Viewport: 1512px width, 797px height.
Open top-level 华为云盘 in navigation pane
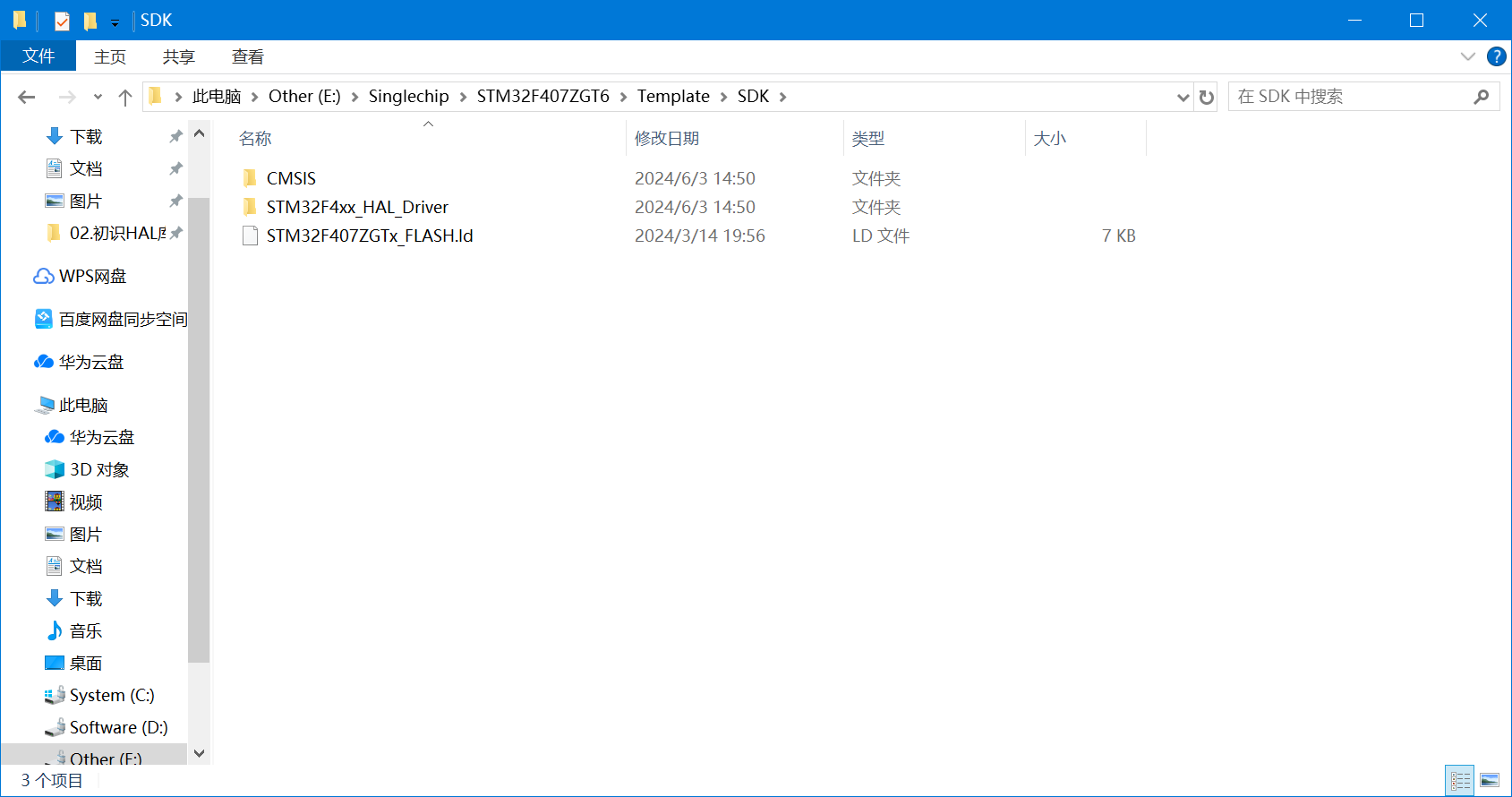tap(90, 362)
